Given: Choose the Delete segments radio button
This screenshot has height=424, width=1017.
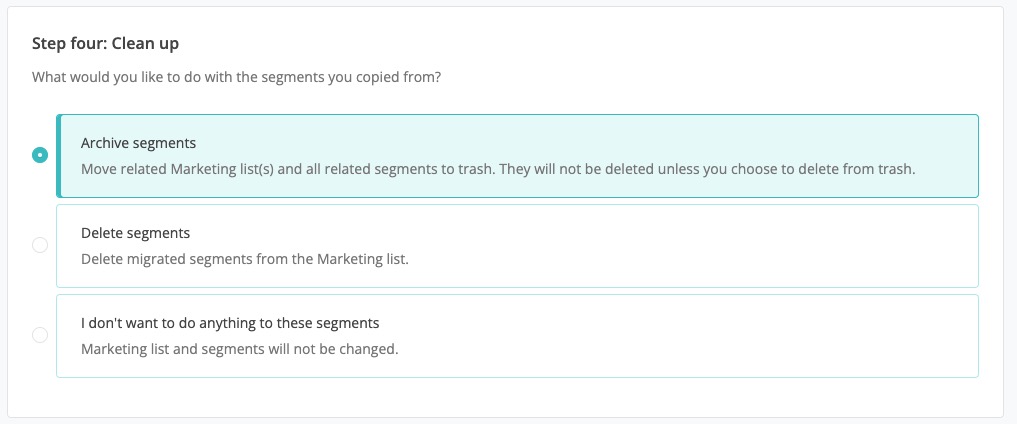Looking at the screenshot, I should click(x=40, y=245).
